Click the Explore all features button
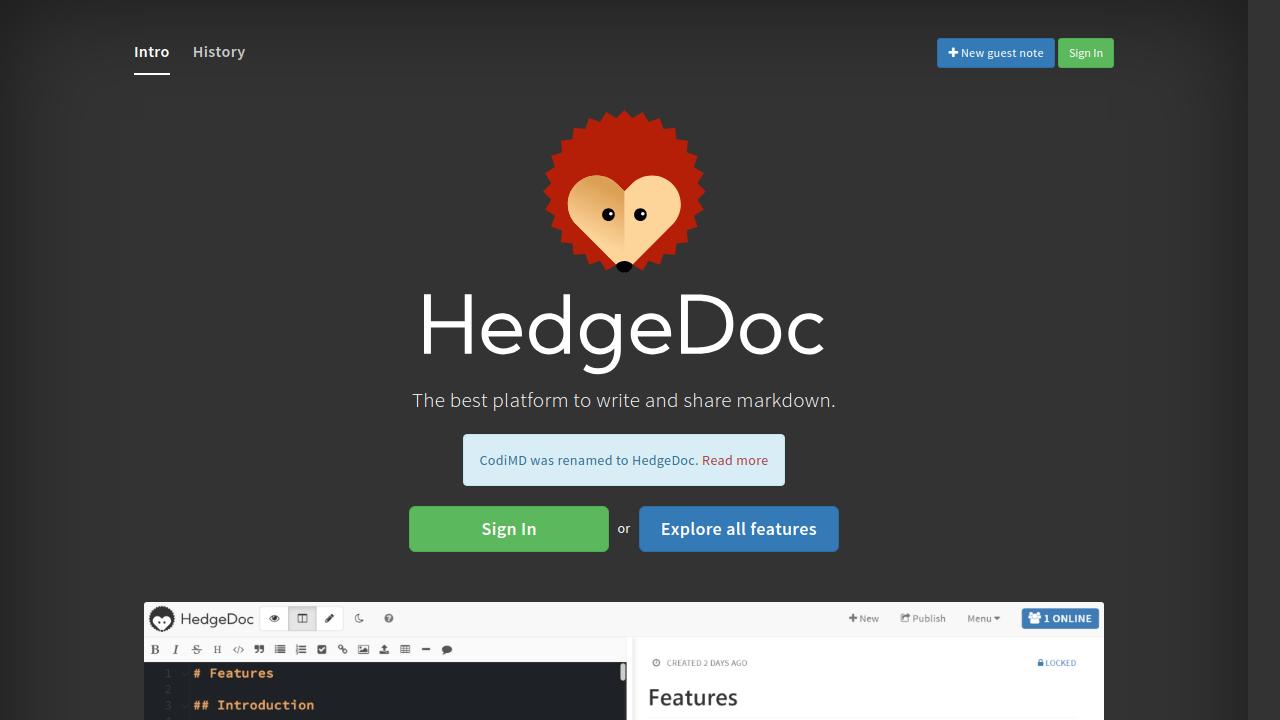Screen dimensions: 1280x720 pos(738,529)
